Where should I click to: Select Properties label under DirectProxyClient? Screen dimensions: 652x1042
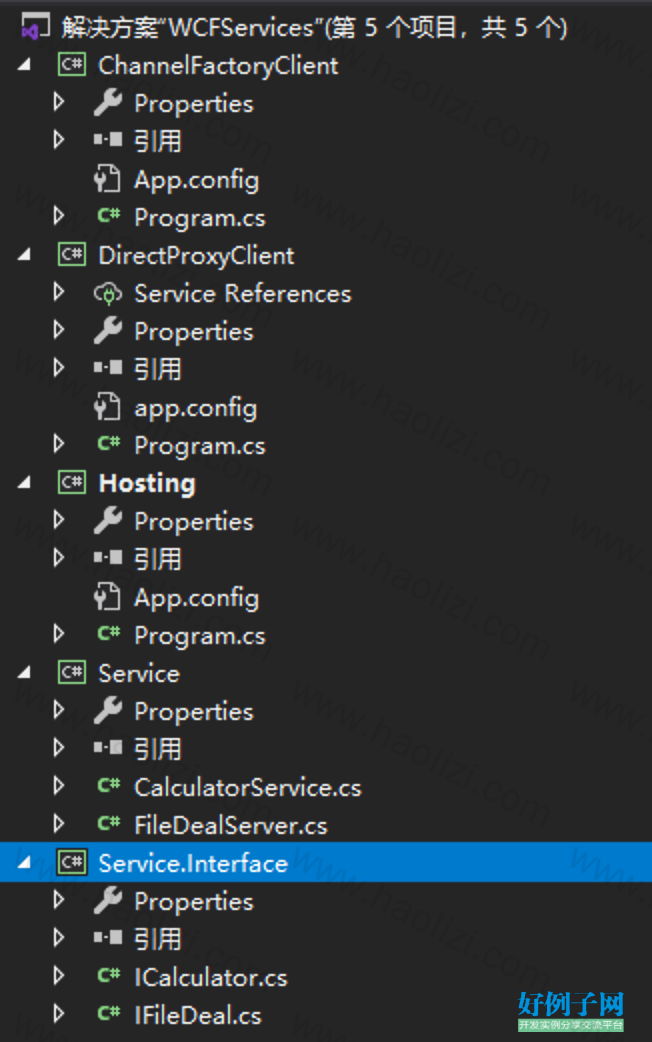click(x=193, y=332)
